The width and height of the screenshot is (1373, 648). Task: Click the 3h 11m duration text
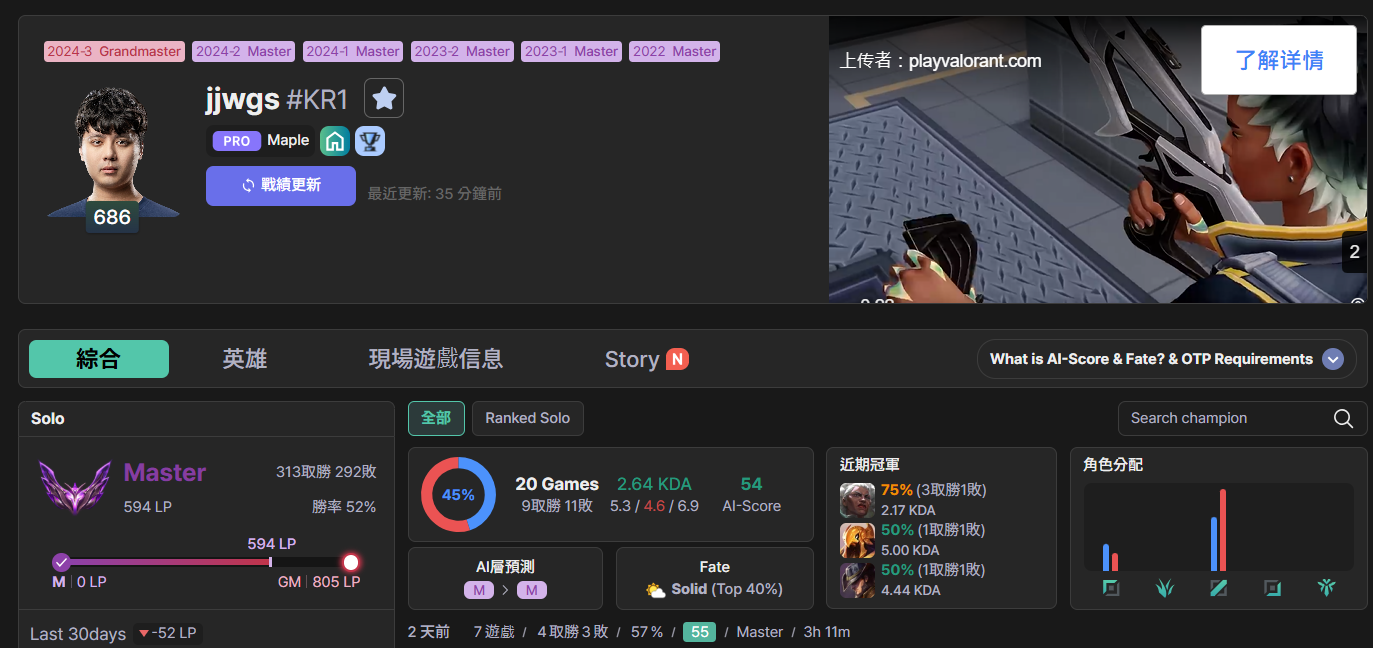coord(827,632)
